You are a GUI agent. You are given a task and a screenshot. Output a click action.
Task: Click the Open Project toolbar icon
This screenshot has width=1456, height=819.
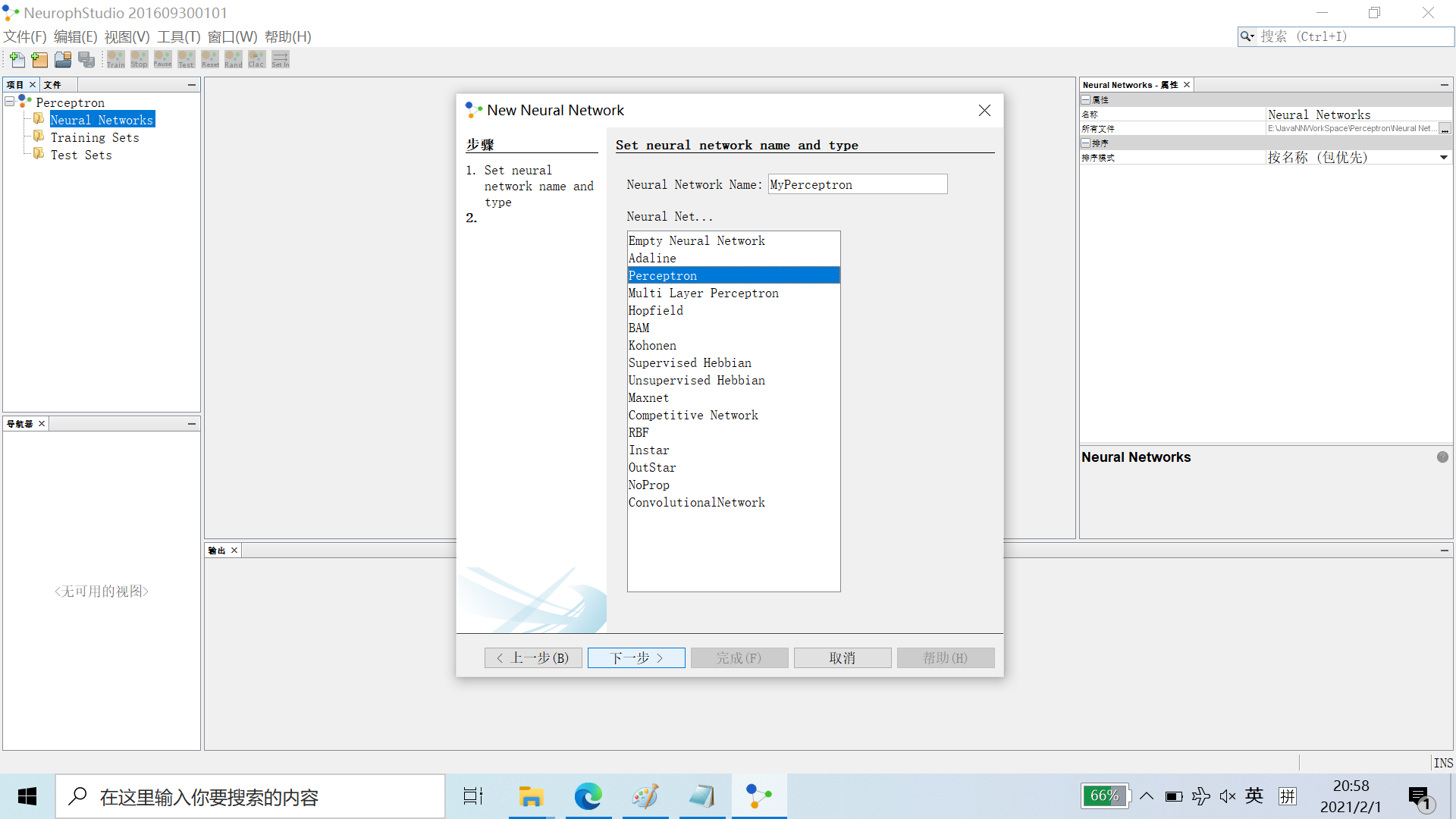tap(63, 59)
